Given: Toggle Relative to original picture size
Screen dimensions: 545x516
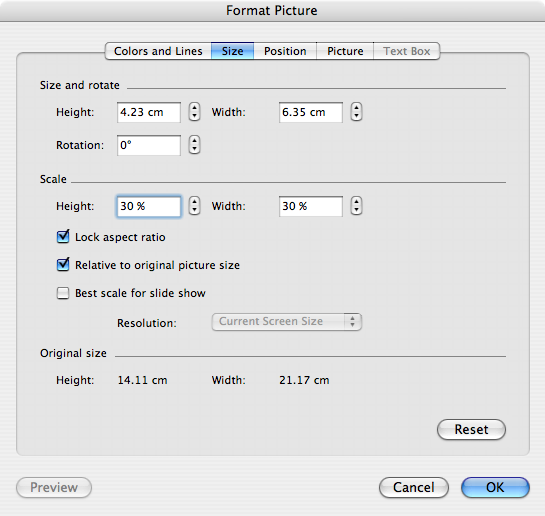Looking at the screenshot, I should 63,265.
